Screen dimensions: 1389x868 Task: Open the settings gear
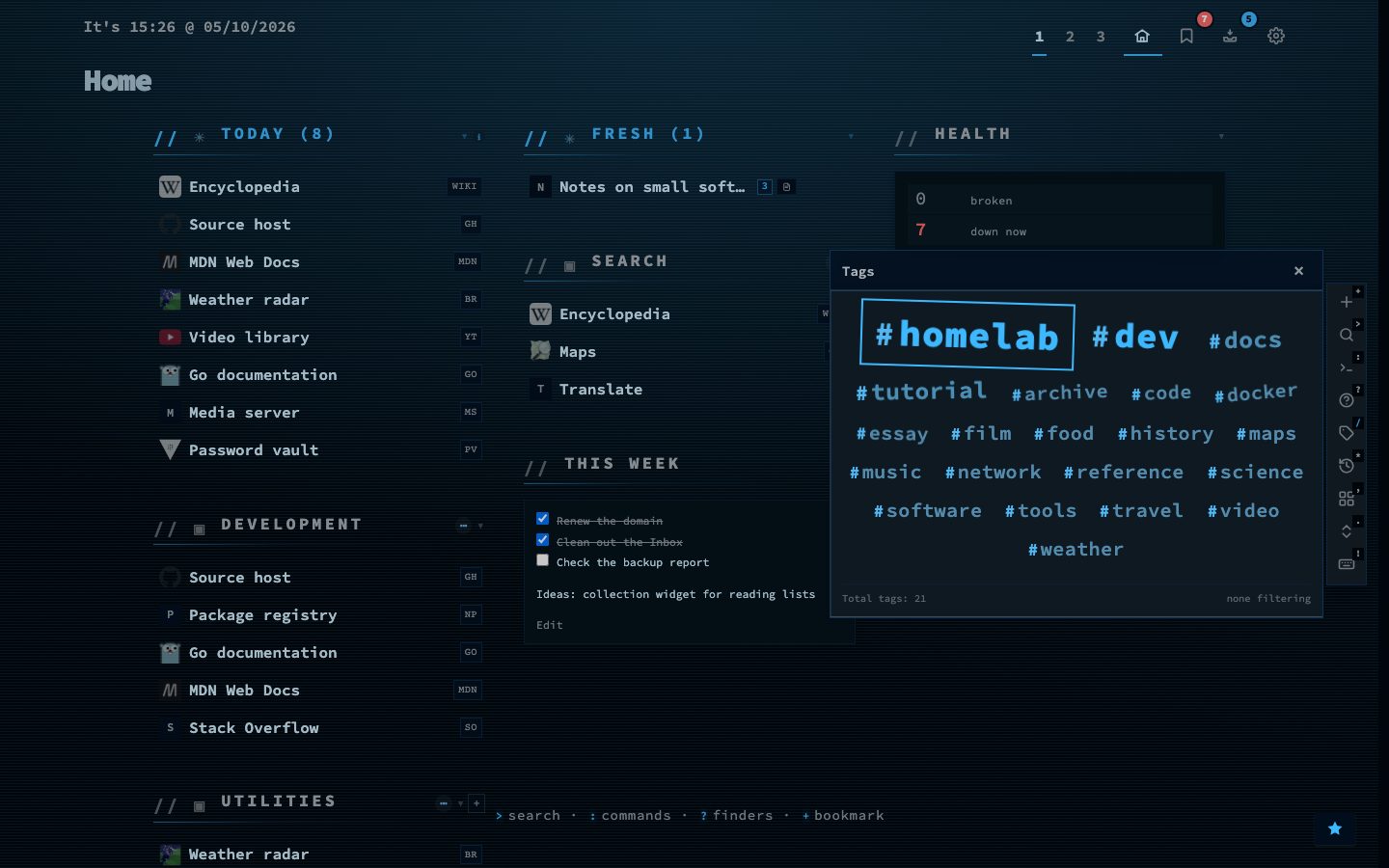(1276, 36)
